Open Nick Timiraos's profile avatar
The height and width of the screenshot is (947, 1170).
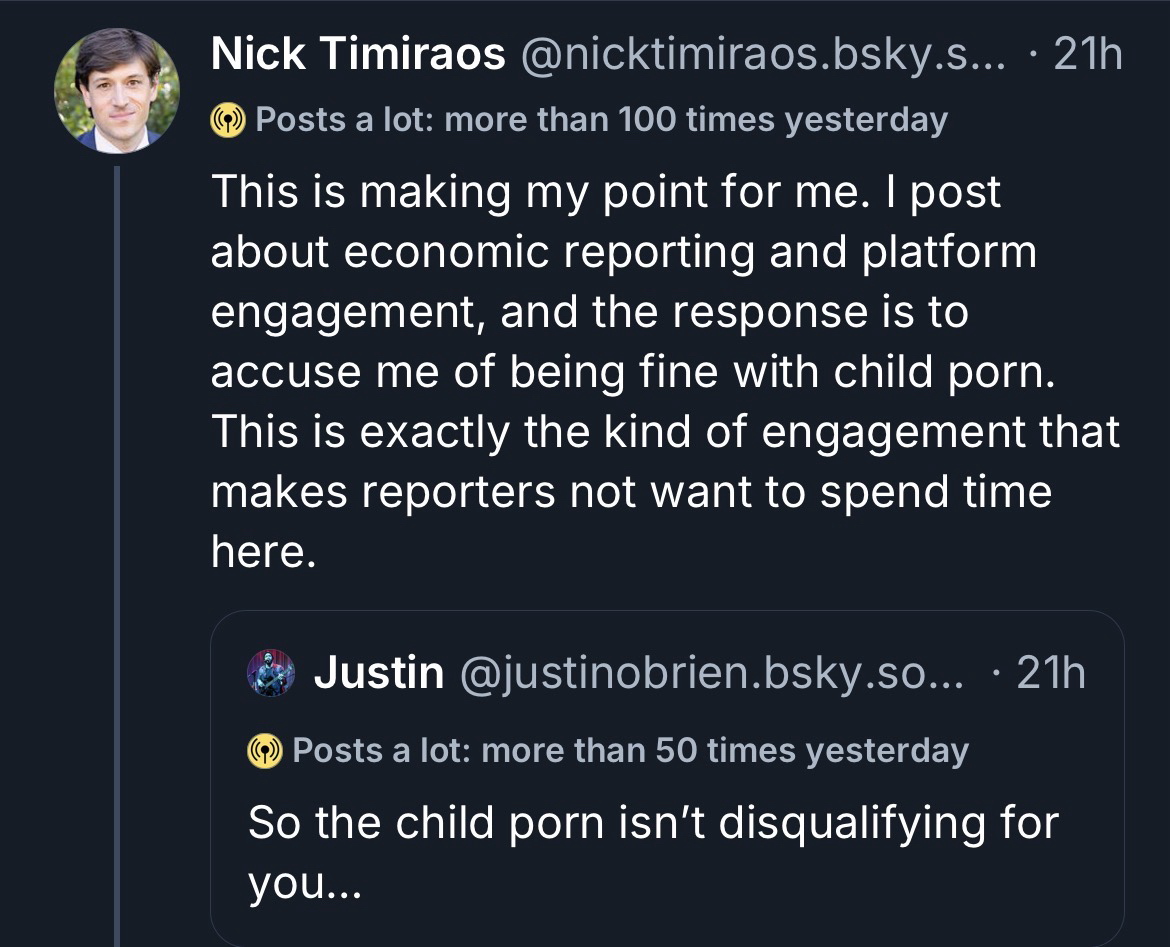pyautogui.click(x=116, y=90)
